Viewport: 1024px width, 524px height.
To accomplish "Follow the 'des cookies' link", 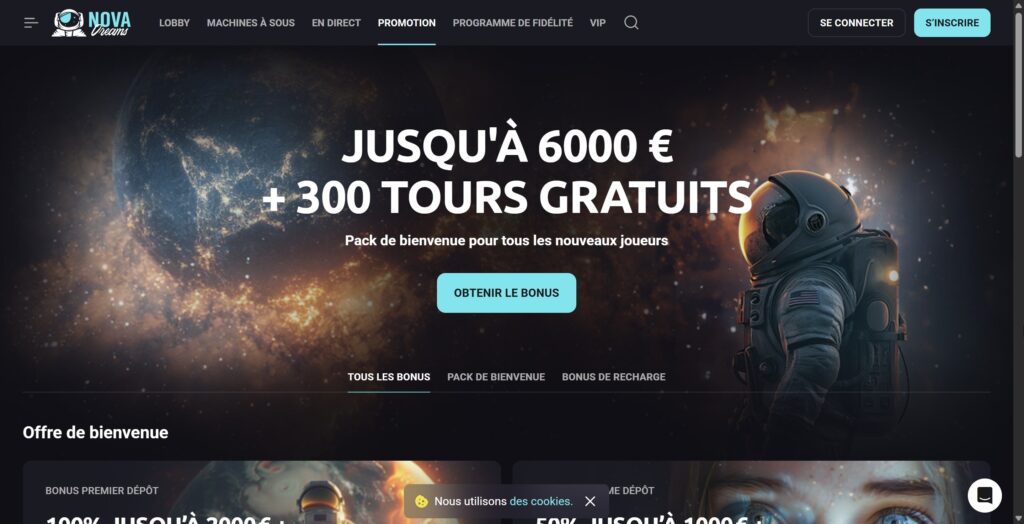I will (x=541, y=501).
